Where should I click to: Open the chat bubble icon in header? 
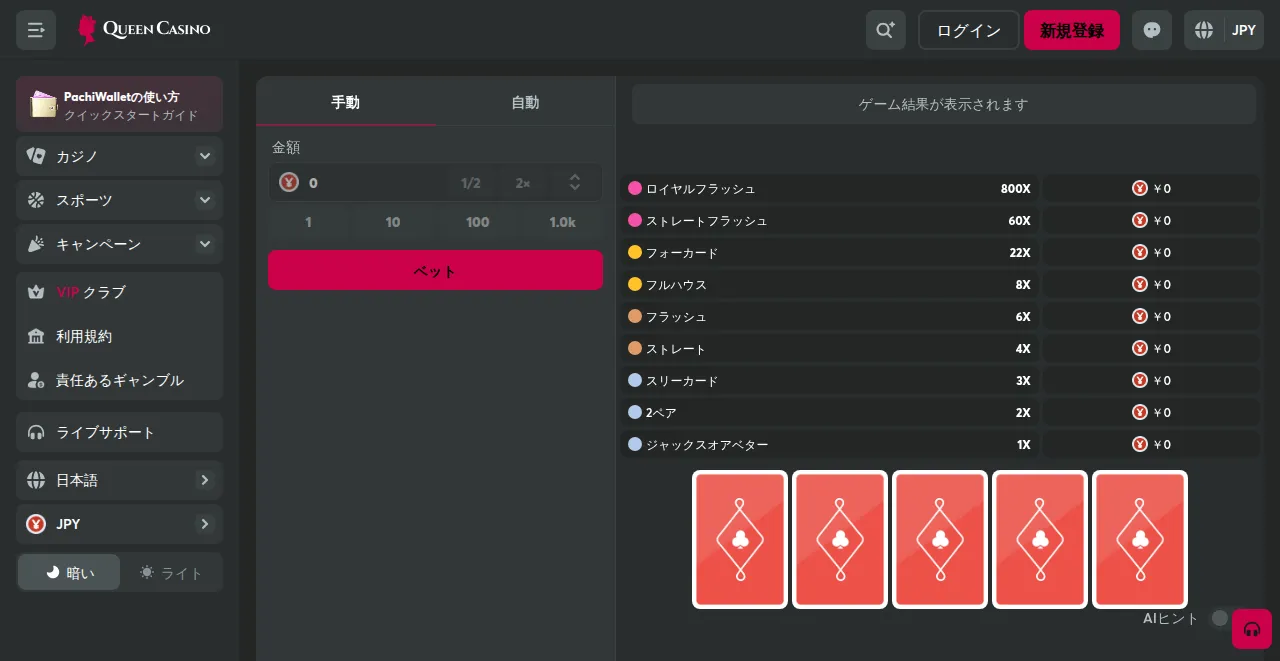[x=1152, y=30]
